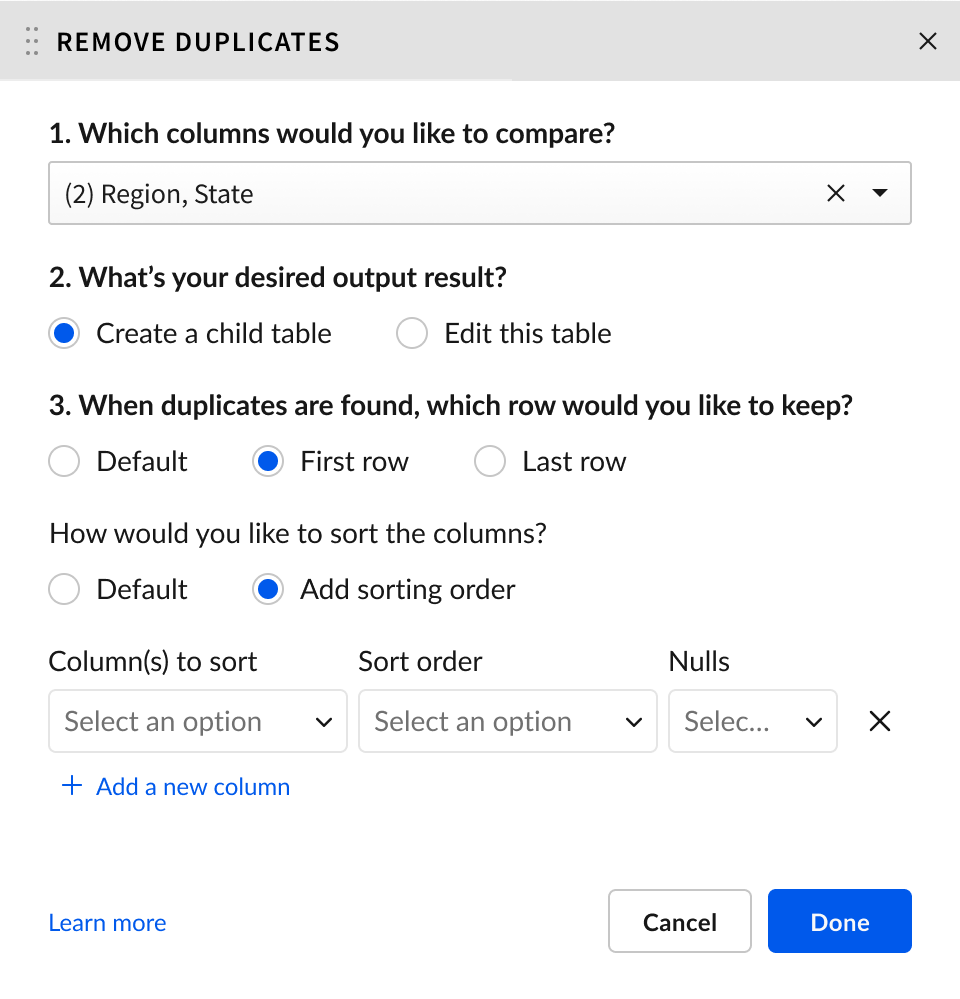Open the Column(s) to sort dropdown

pos(198,721)
